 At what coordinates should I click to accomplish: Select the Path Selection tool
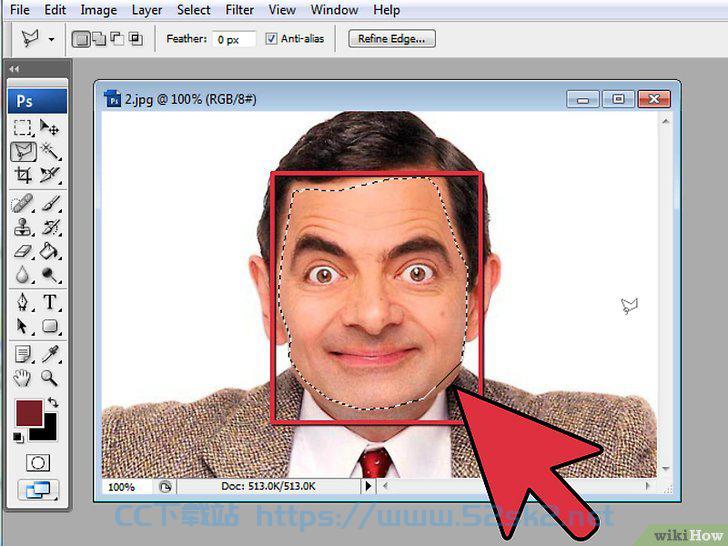22,326
